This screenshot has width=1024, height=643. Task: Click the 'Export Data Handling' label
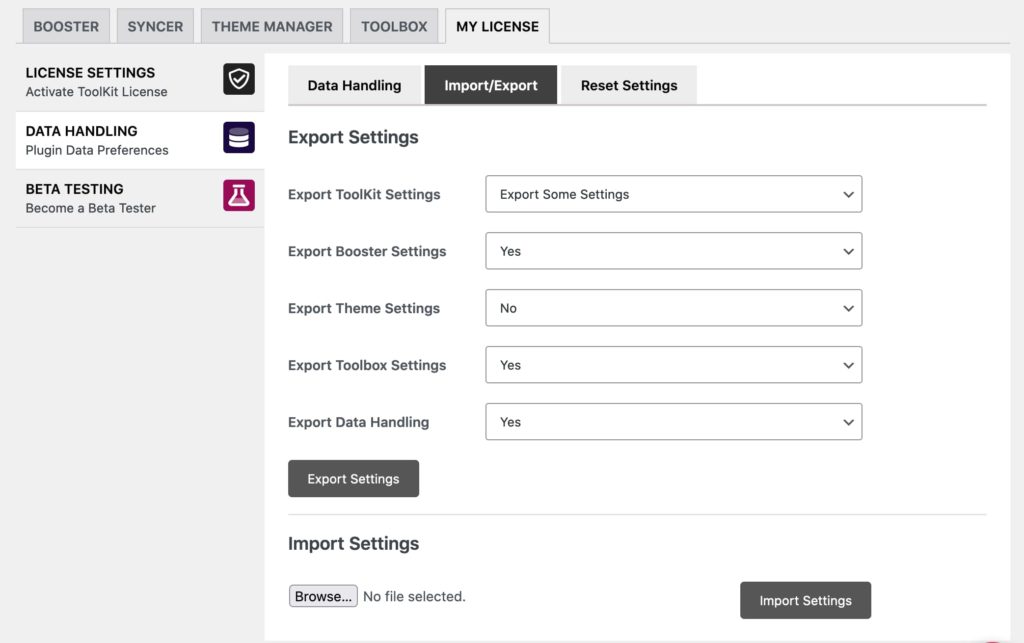(359, 422)
